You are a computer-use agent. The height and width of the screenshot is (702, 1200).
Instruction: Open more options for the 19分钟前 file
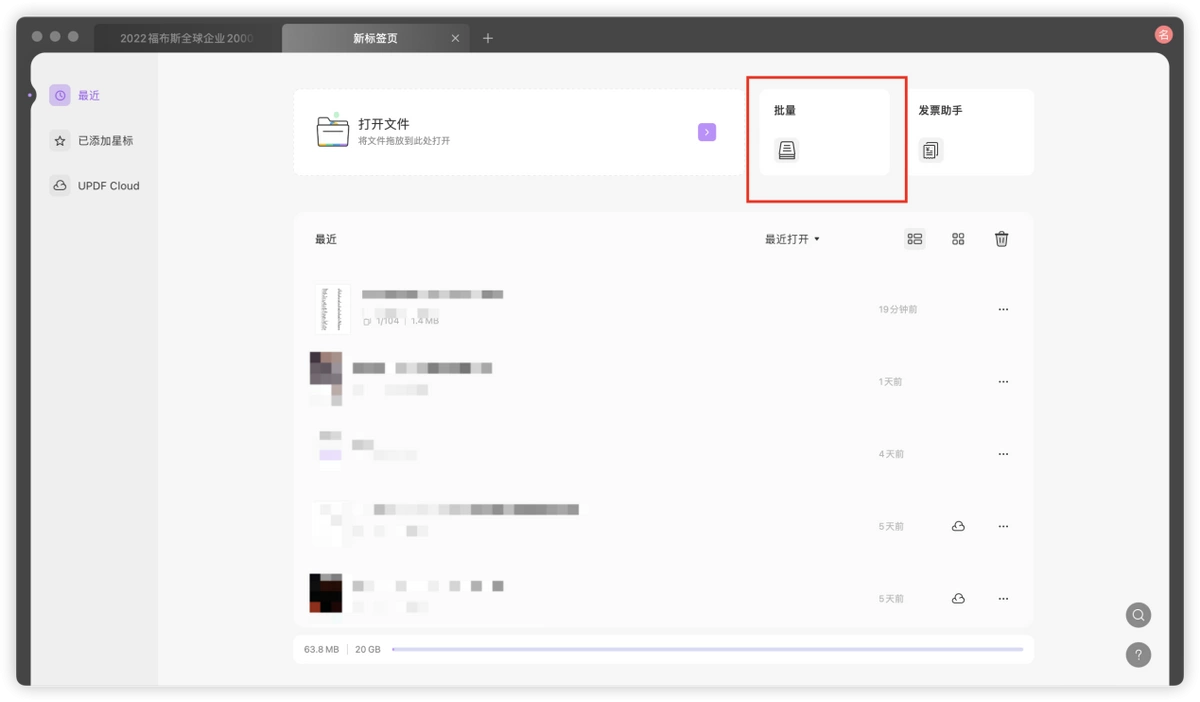1003,310
